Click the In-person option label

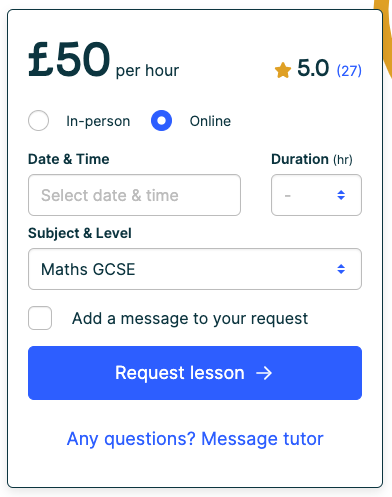tap(98, 121)
